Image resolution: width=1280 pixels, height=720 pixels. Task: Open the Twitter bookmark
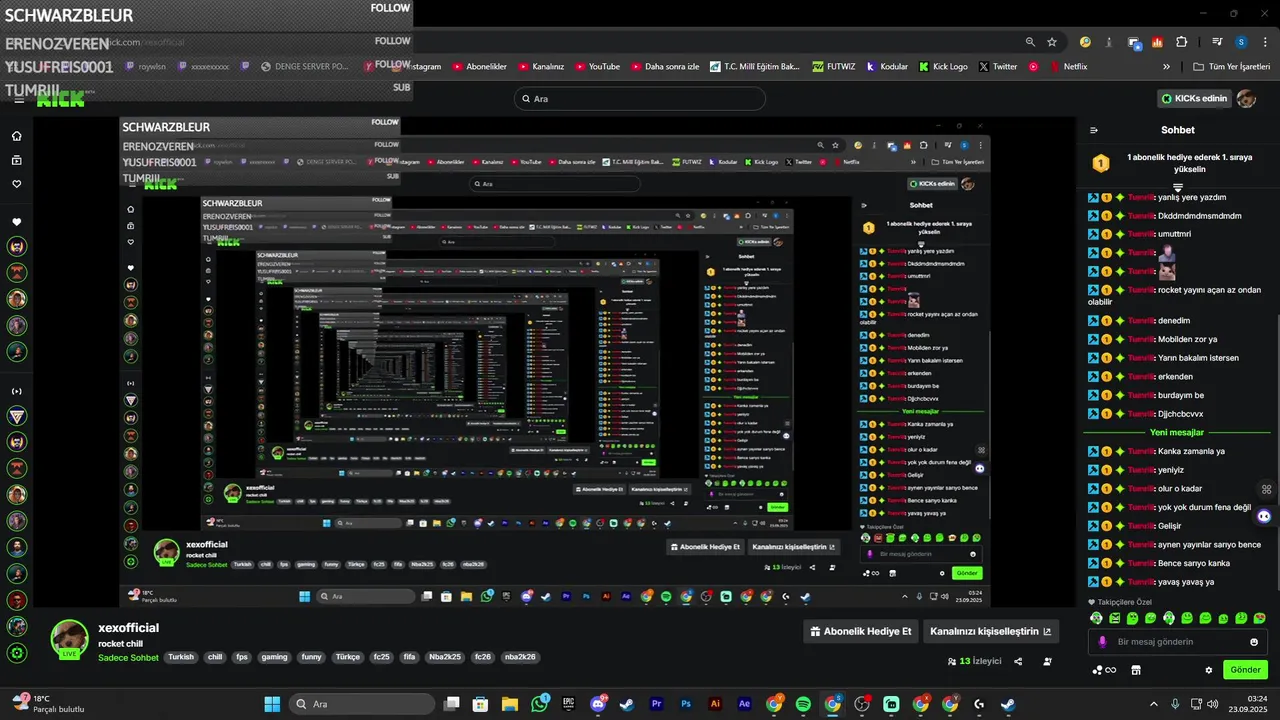998,67
